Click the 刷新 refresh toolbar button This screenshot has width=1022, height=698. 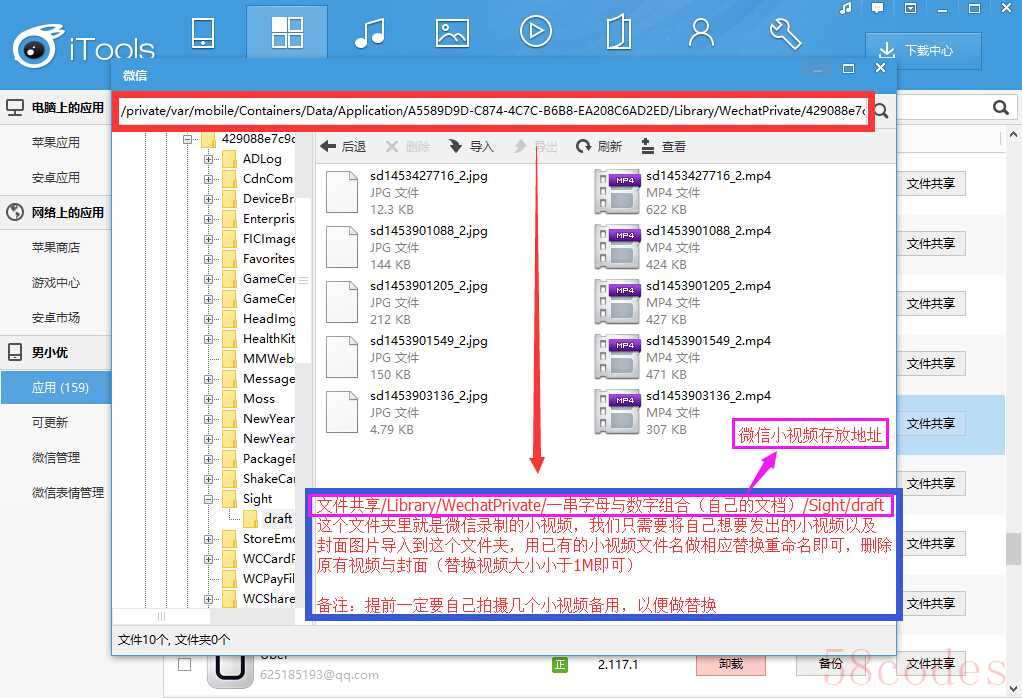[x=599, y=147]
